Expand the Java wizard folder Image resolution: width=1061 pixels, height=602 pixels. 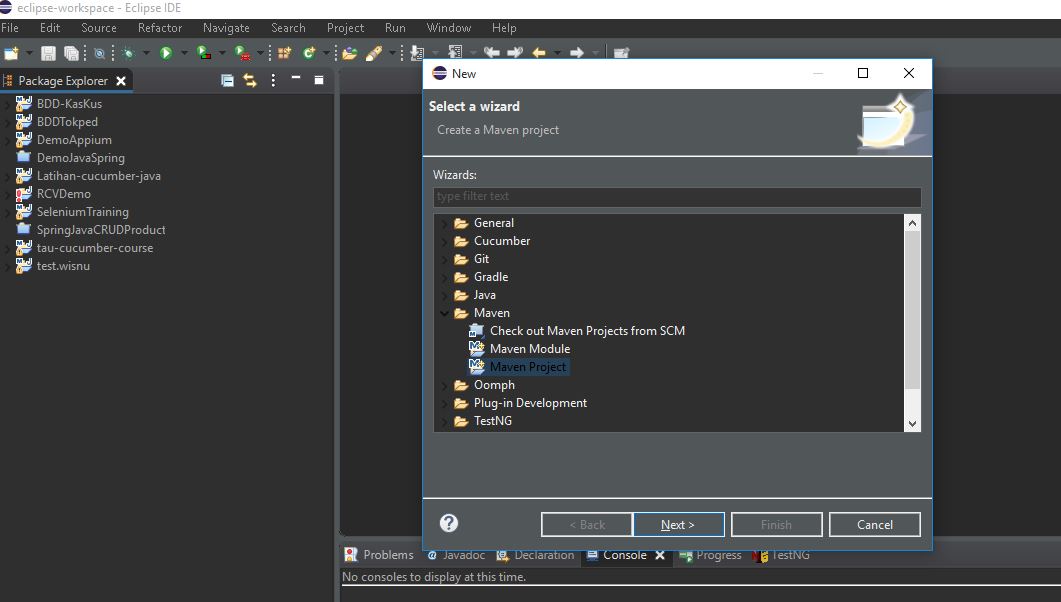click(x=445, y=296)
